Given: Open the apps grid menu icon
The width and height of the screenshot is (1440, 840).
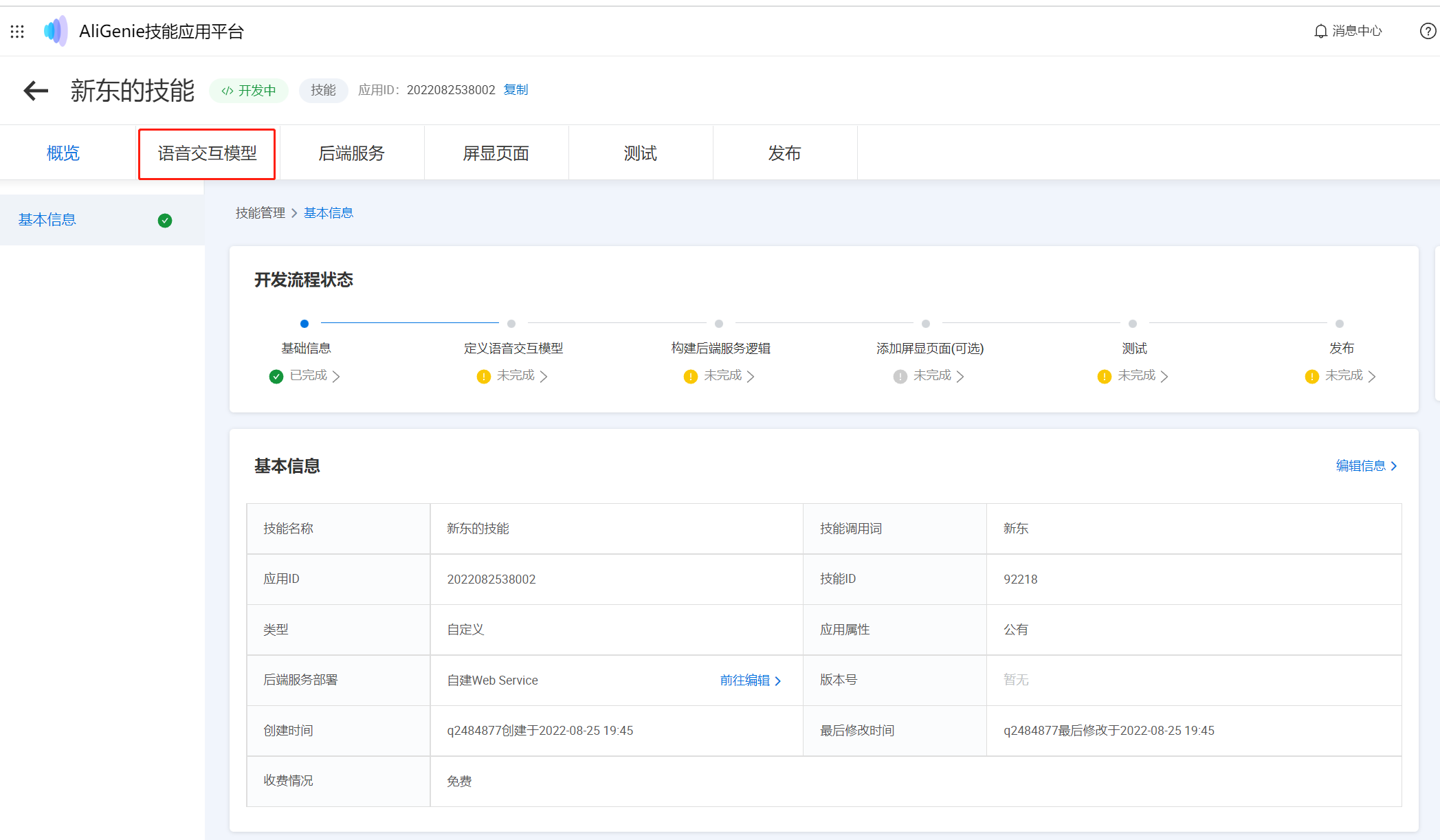Looking at the screenshot, I should tap(17, 32).
